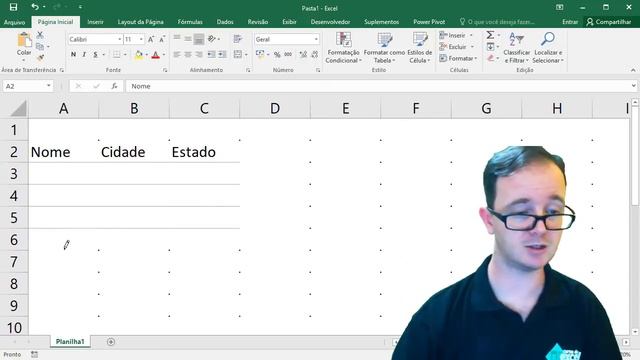Activate the Format Painter brush
The width and height of the screenshot is (640, 360).
[x=40, y=58]
